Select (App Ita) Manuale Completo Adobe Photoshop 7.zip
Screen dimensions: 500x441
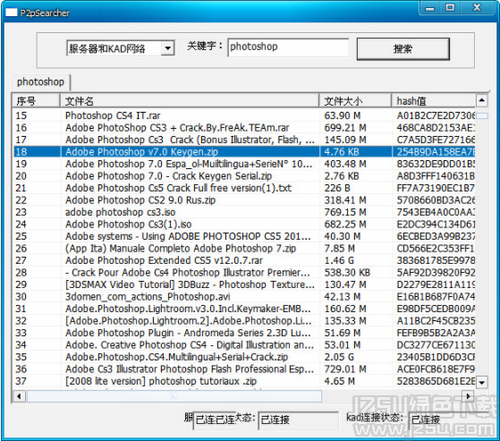244,248
